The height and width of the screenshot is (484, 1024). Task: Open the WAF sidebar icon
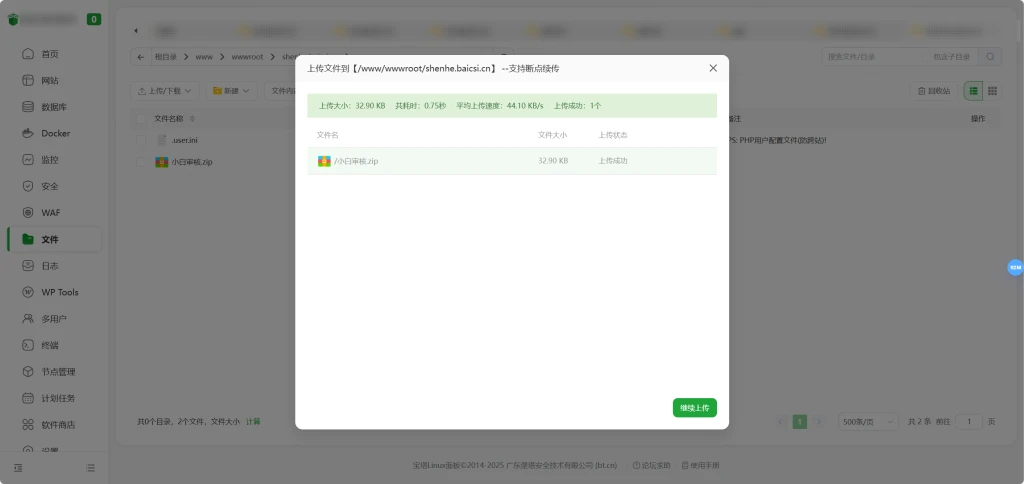coord(29,213)
